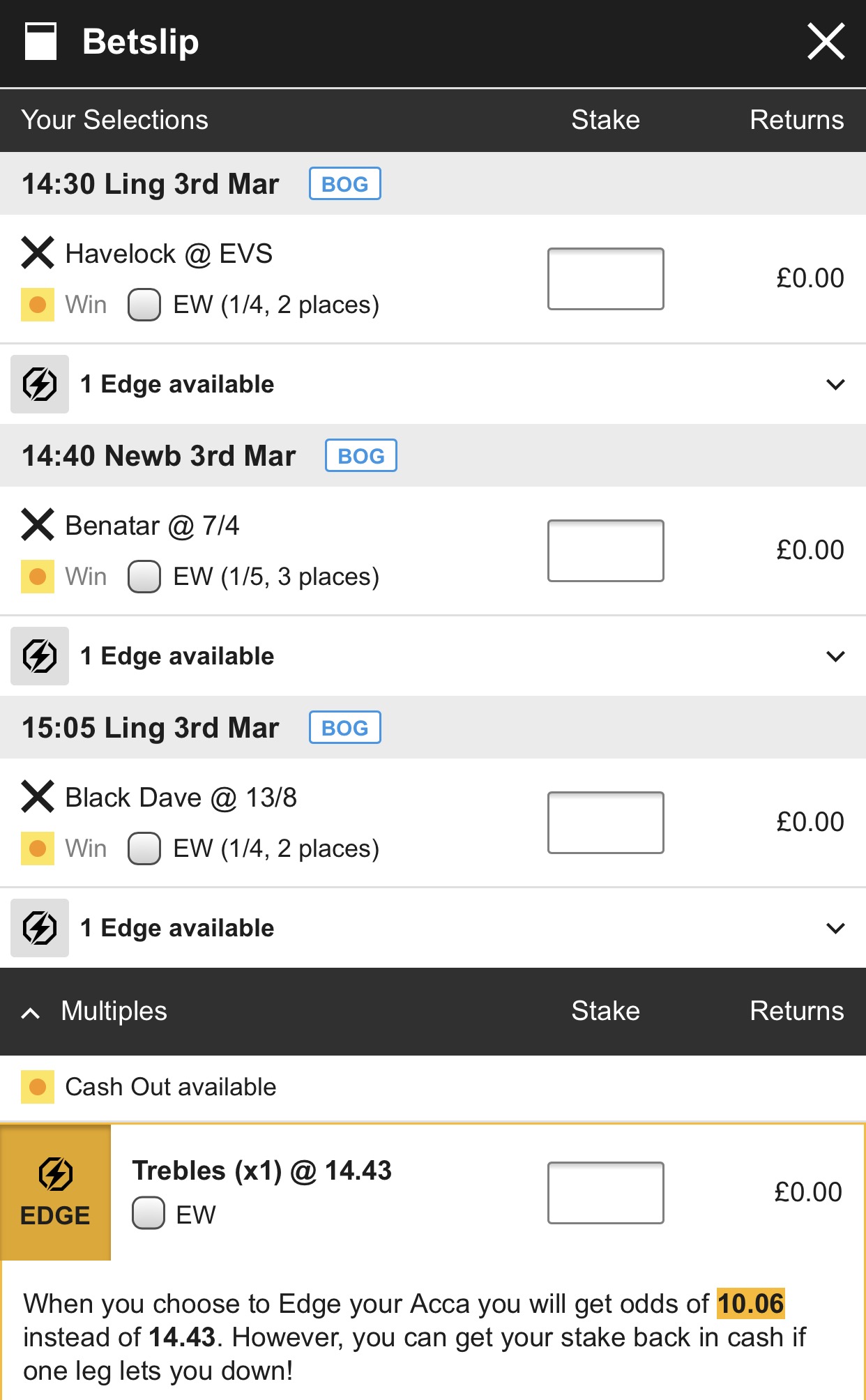Enable EW checkbox for Havelock
Viewport: 866px width, 1400px height.
(x=144, y=305)
